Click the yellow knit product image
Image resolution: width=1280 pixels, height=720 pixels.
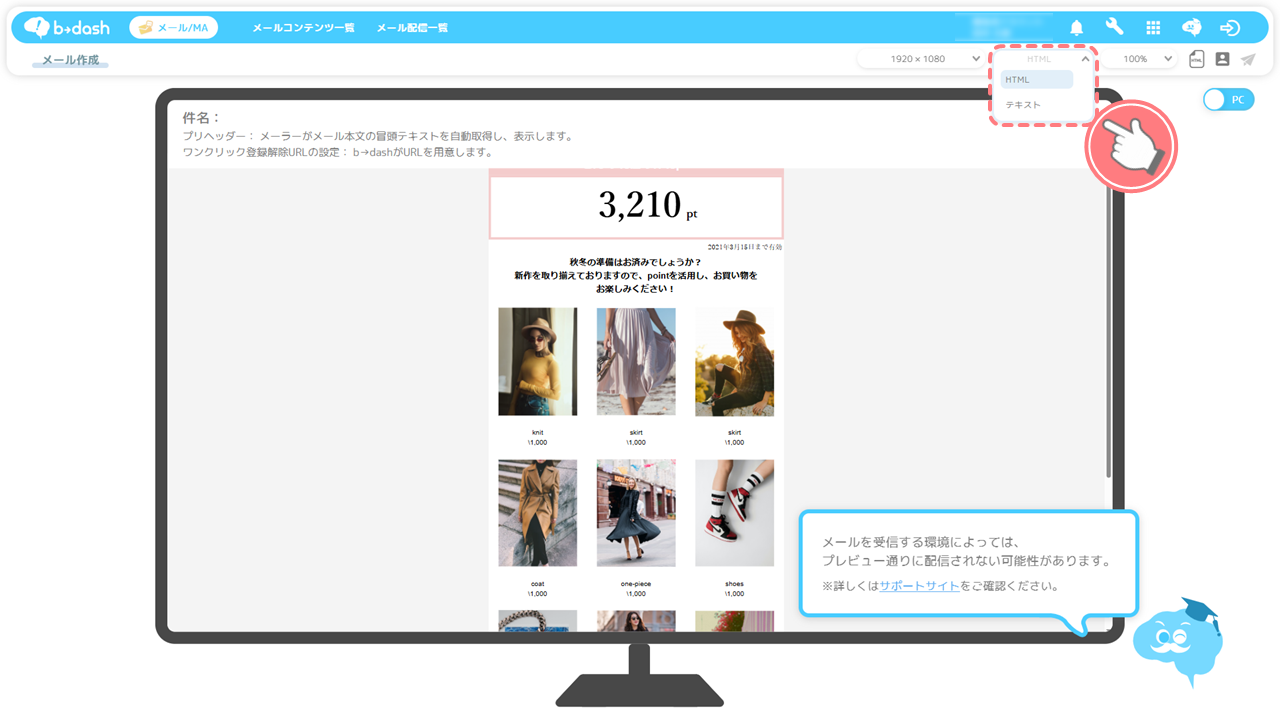(x=538, y=361)
